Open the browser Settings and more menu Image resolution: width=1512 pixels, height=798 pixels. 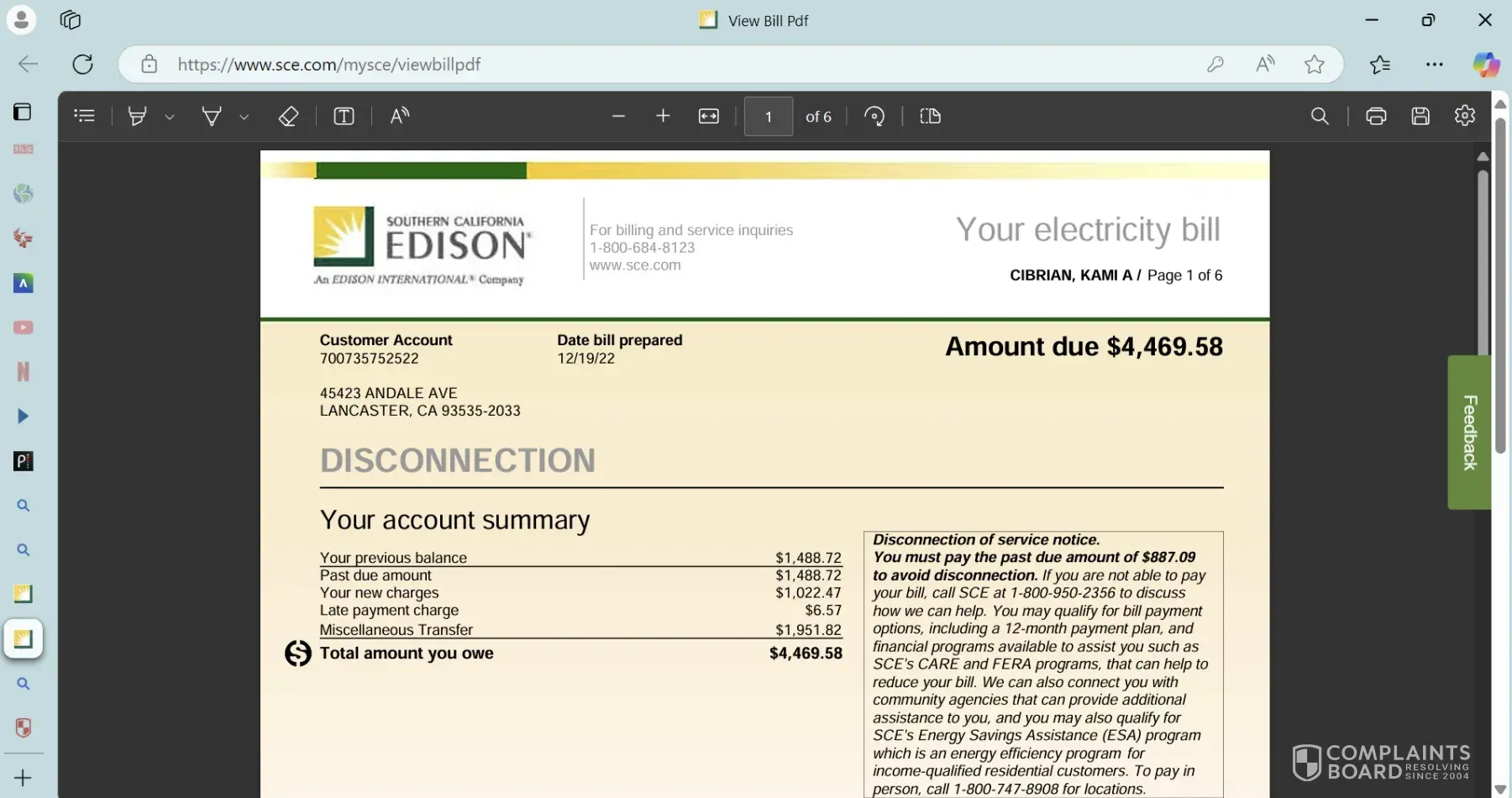coord(1435,65)
